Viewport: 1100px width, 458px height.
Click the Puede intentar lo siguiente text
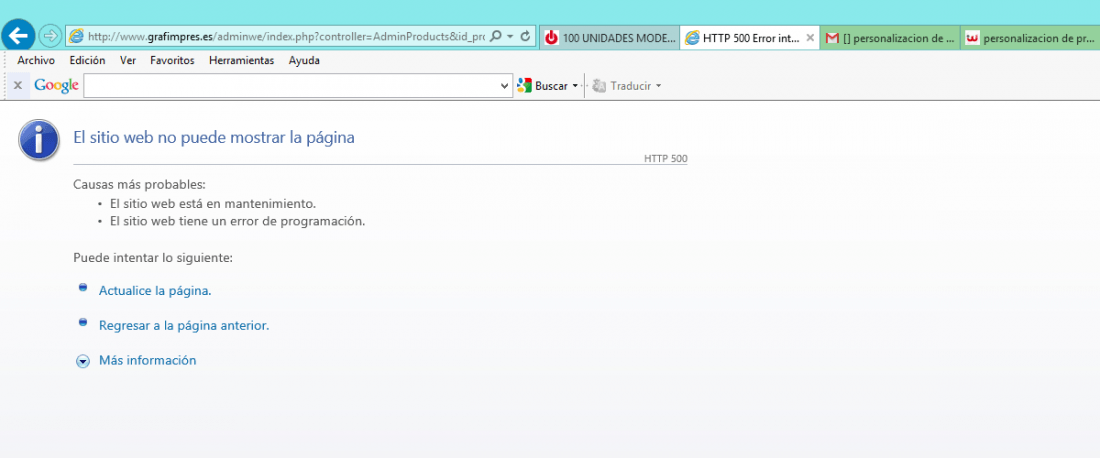(153, 257)
